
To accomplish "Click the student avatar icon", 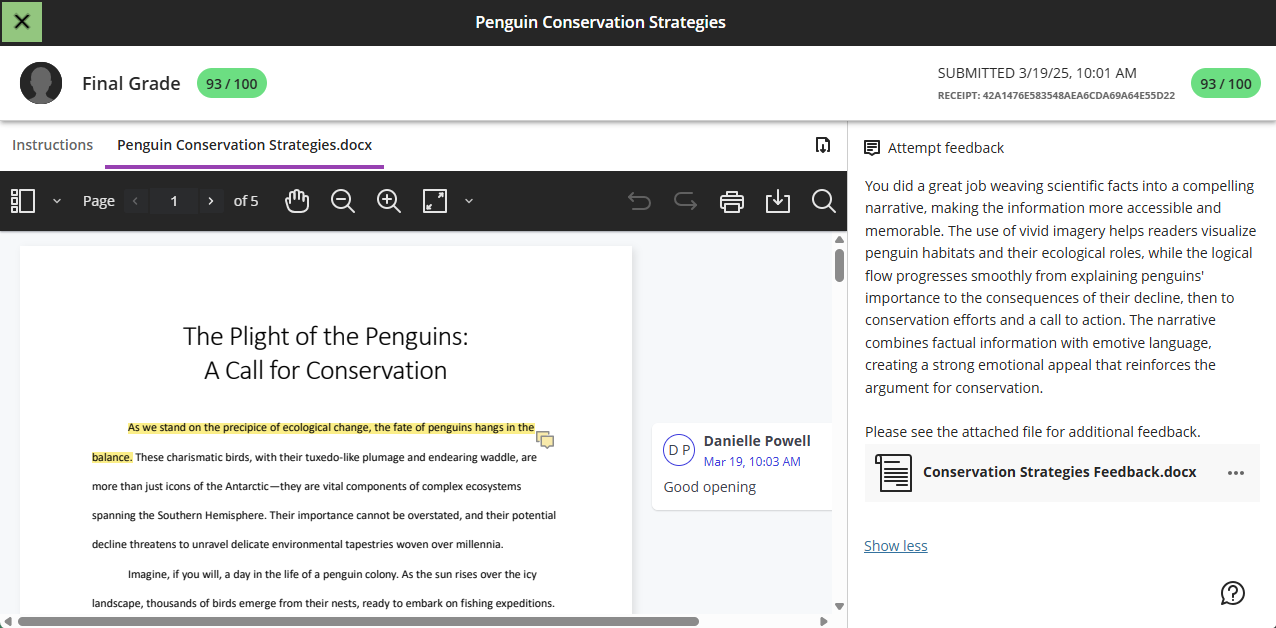I will [x=41, y=83].
